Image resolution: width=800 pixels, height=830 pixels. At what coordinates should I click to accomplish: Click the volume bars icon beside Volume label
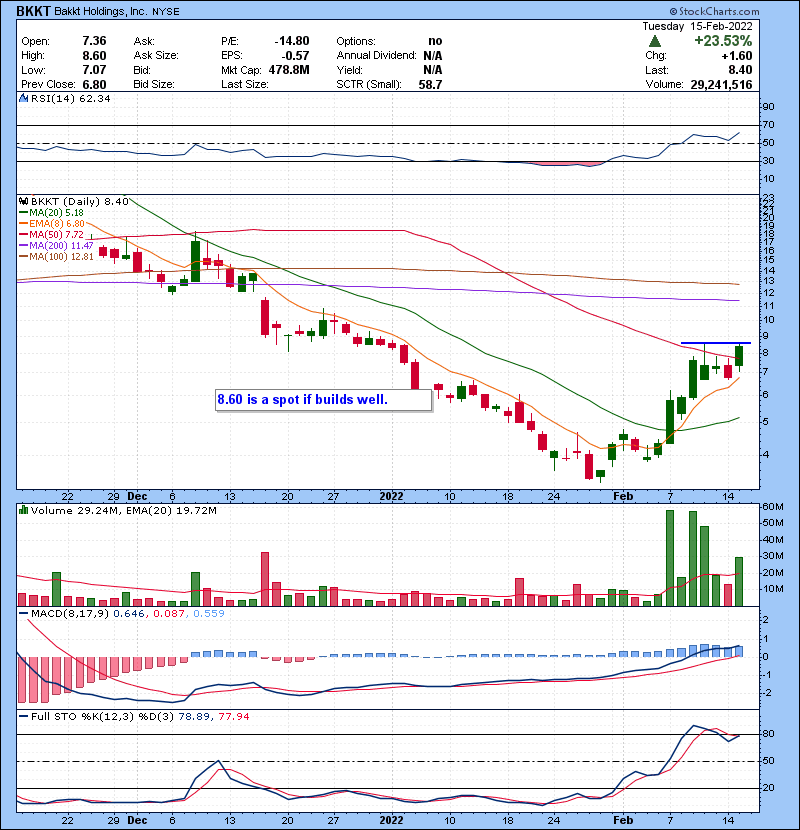(23, 510)
